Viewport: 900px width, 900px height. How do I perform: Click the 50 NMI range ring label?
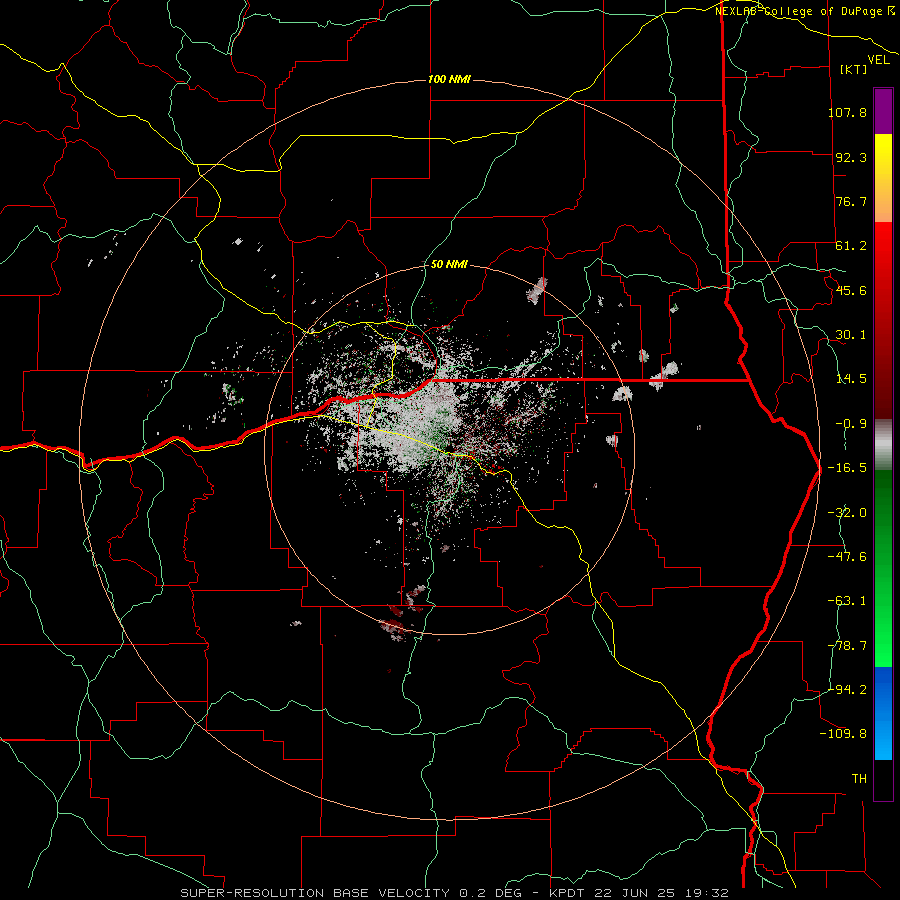[449, 264]
